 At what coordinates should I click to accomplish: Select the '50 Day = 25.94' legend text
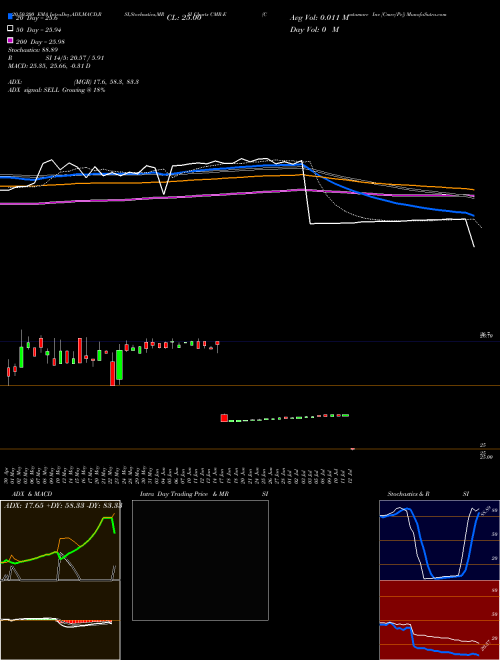pyautogui.click(x=37, y=30)
